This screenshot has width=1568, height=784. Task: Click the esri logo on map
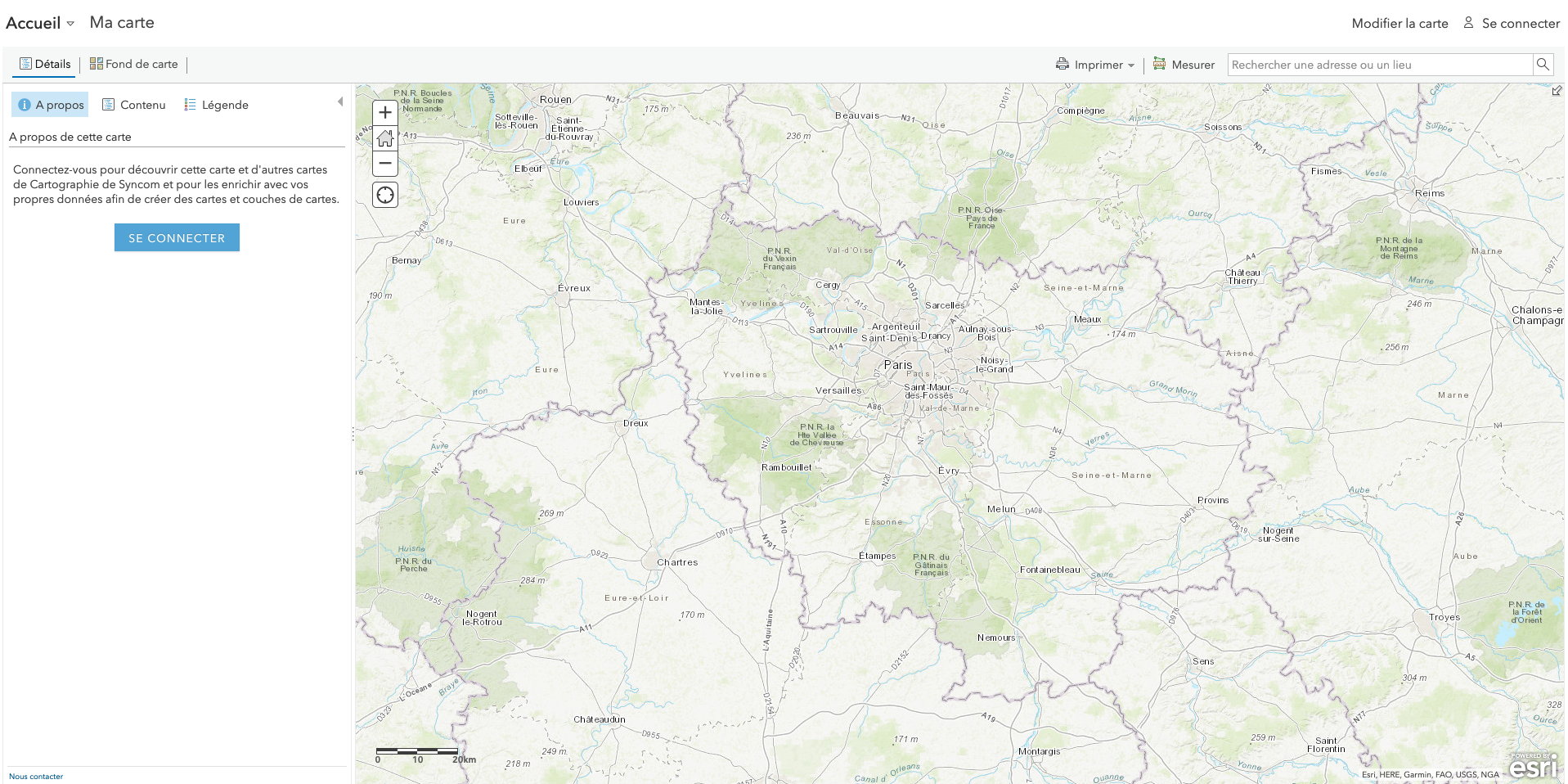click(x=1533, y=767)
